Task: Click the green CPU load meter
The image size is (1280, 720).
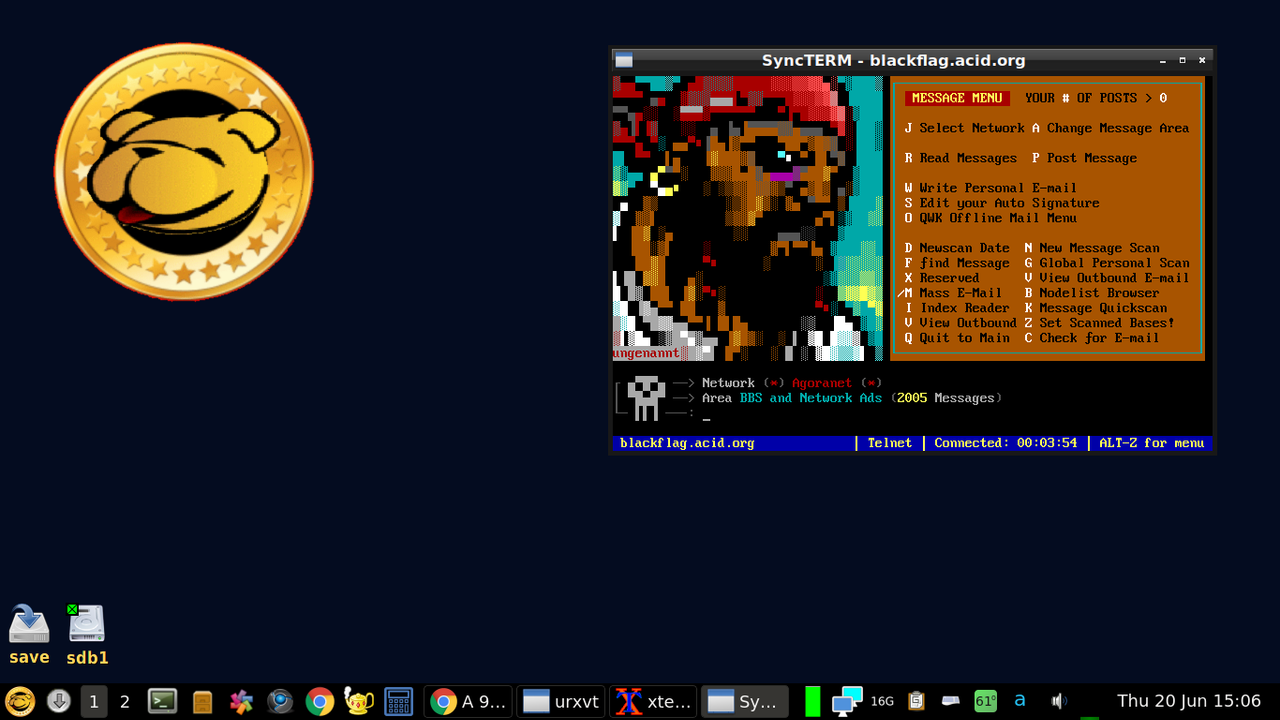Action: click(812, 701)
